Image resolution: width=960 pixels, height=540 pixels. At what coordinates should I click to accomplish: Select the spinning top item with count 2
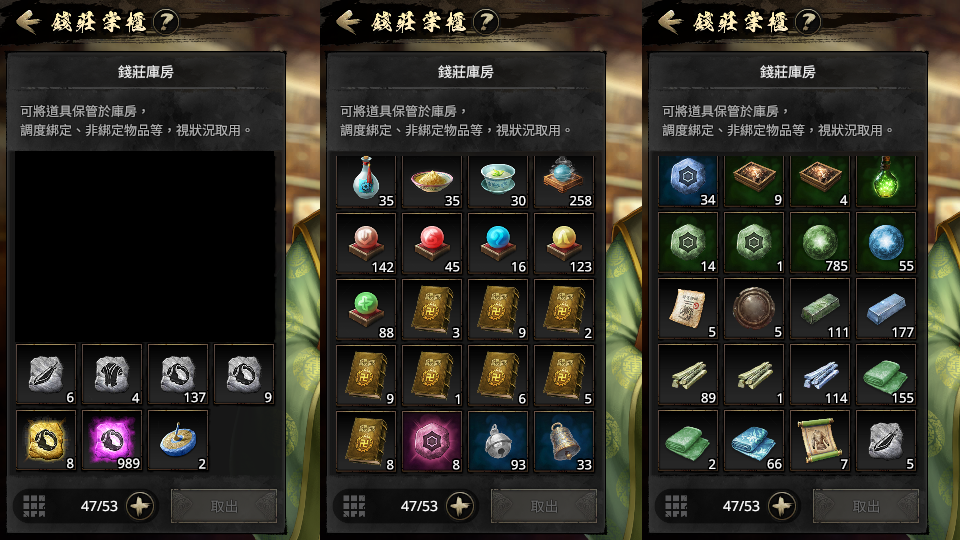[x=178, y=440]
